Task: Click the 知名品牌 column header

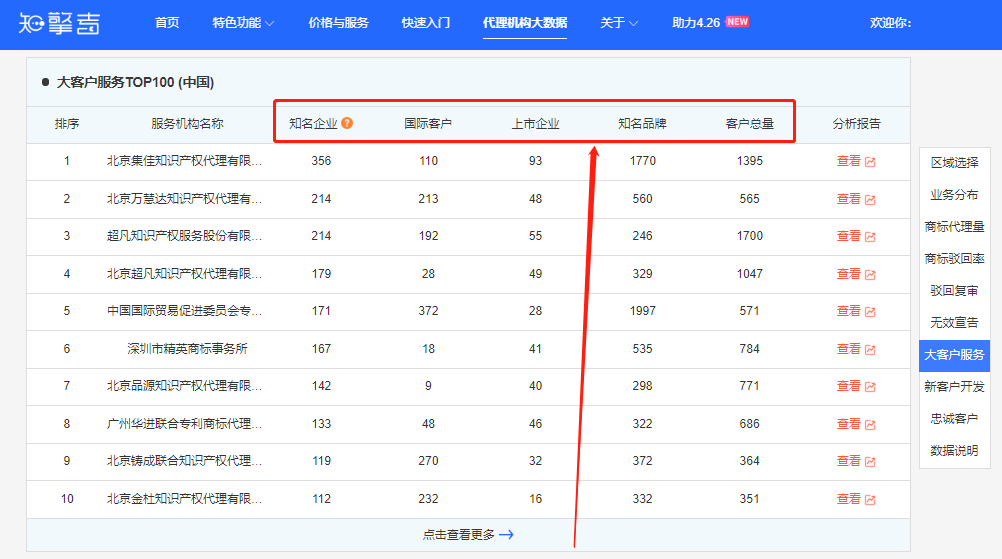Action: coord(642,123)
